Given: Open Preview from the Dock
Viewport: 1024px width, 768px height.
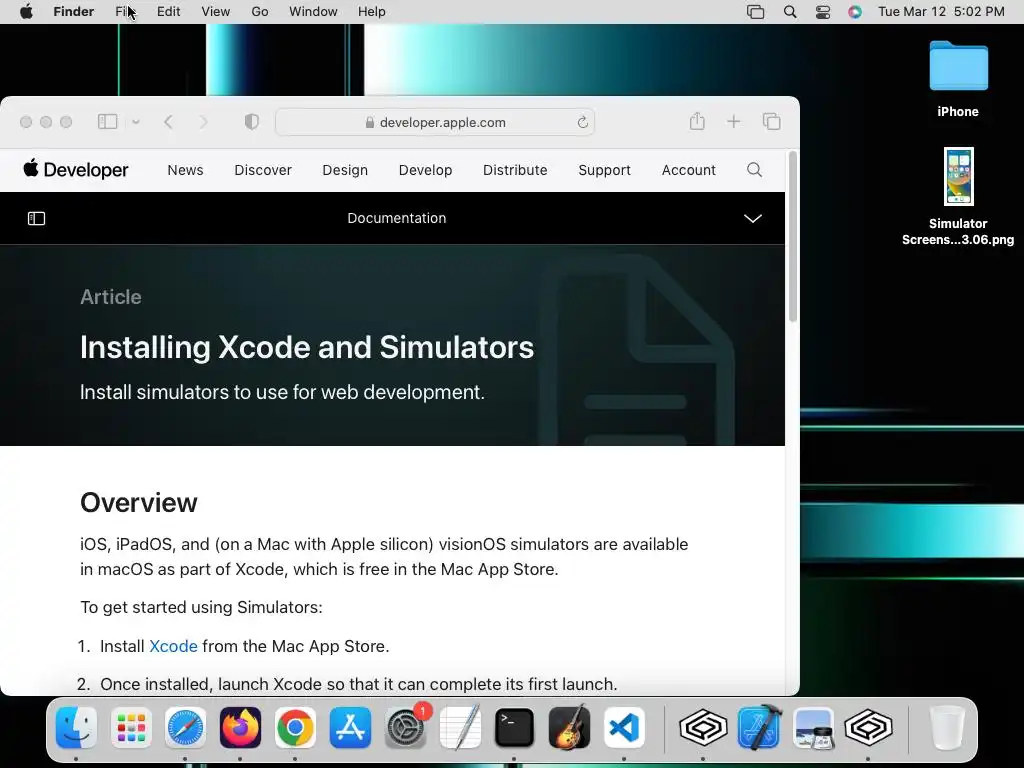Looking at the screenshot, I should coord(814,727).
